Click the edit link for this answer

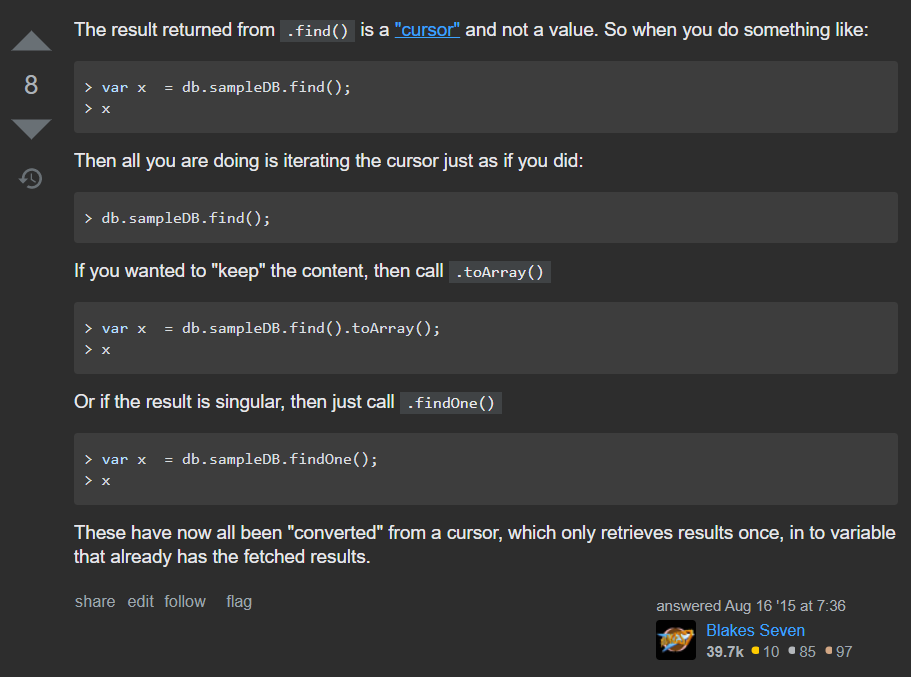coord(140,601)
